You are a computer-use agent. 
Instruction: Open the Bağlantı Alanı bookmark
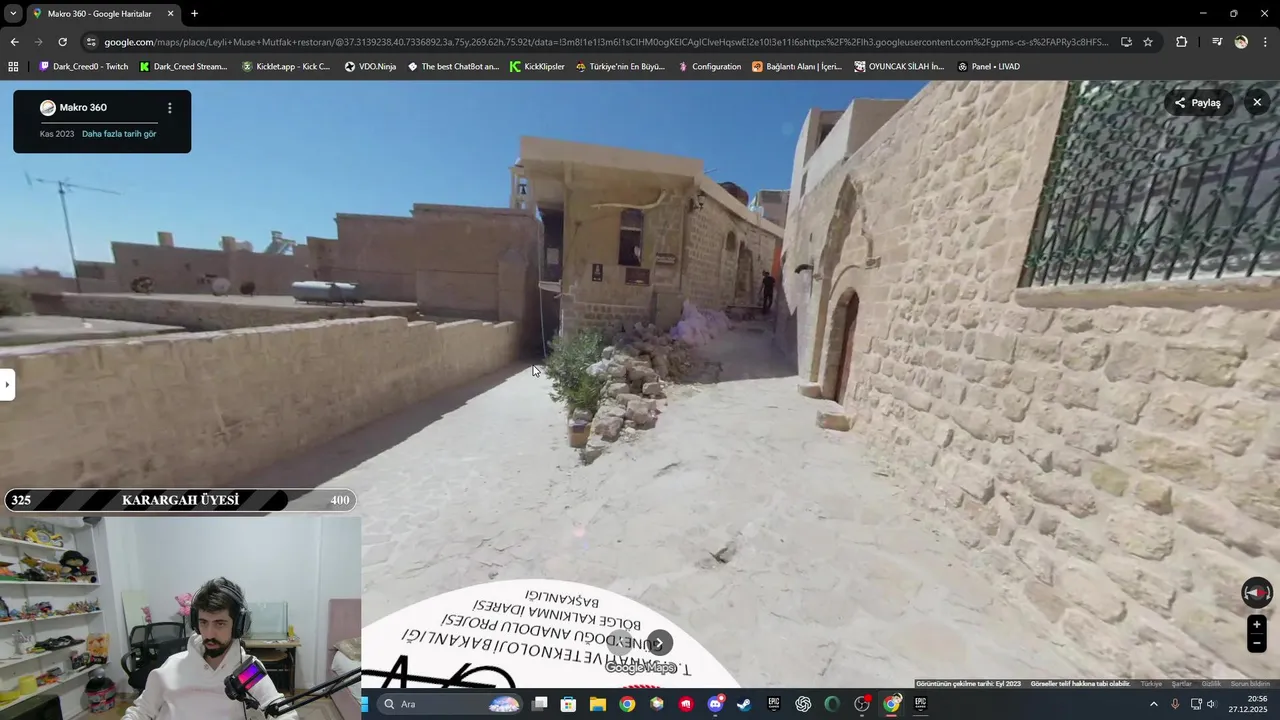click(797, 67)
